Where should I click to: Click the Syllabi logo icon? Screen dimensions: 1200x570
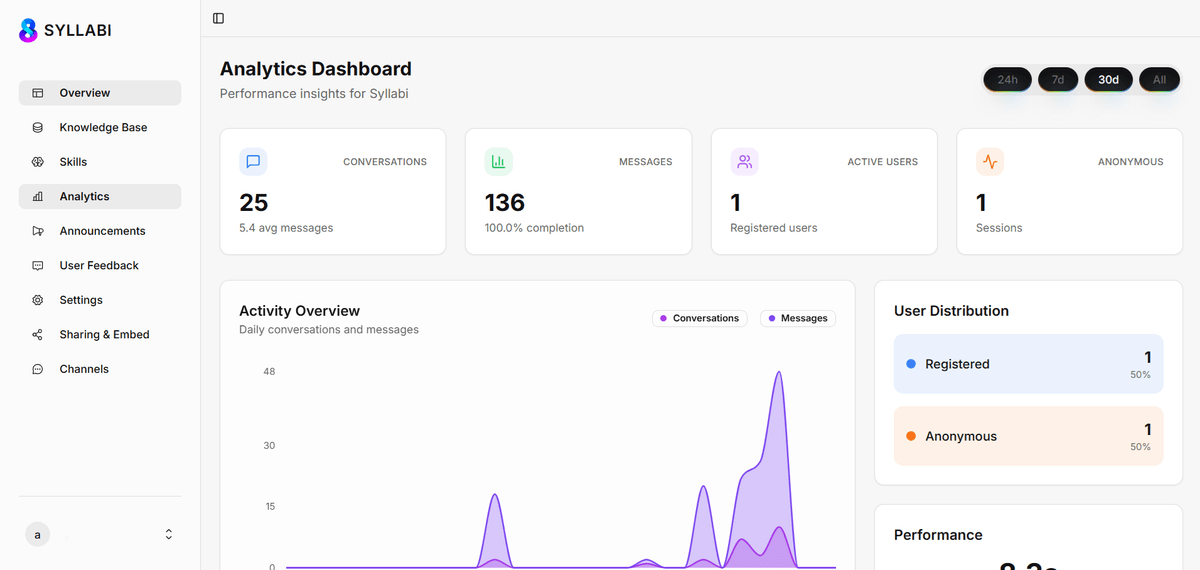[x=28, y=30]
